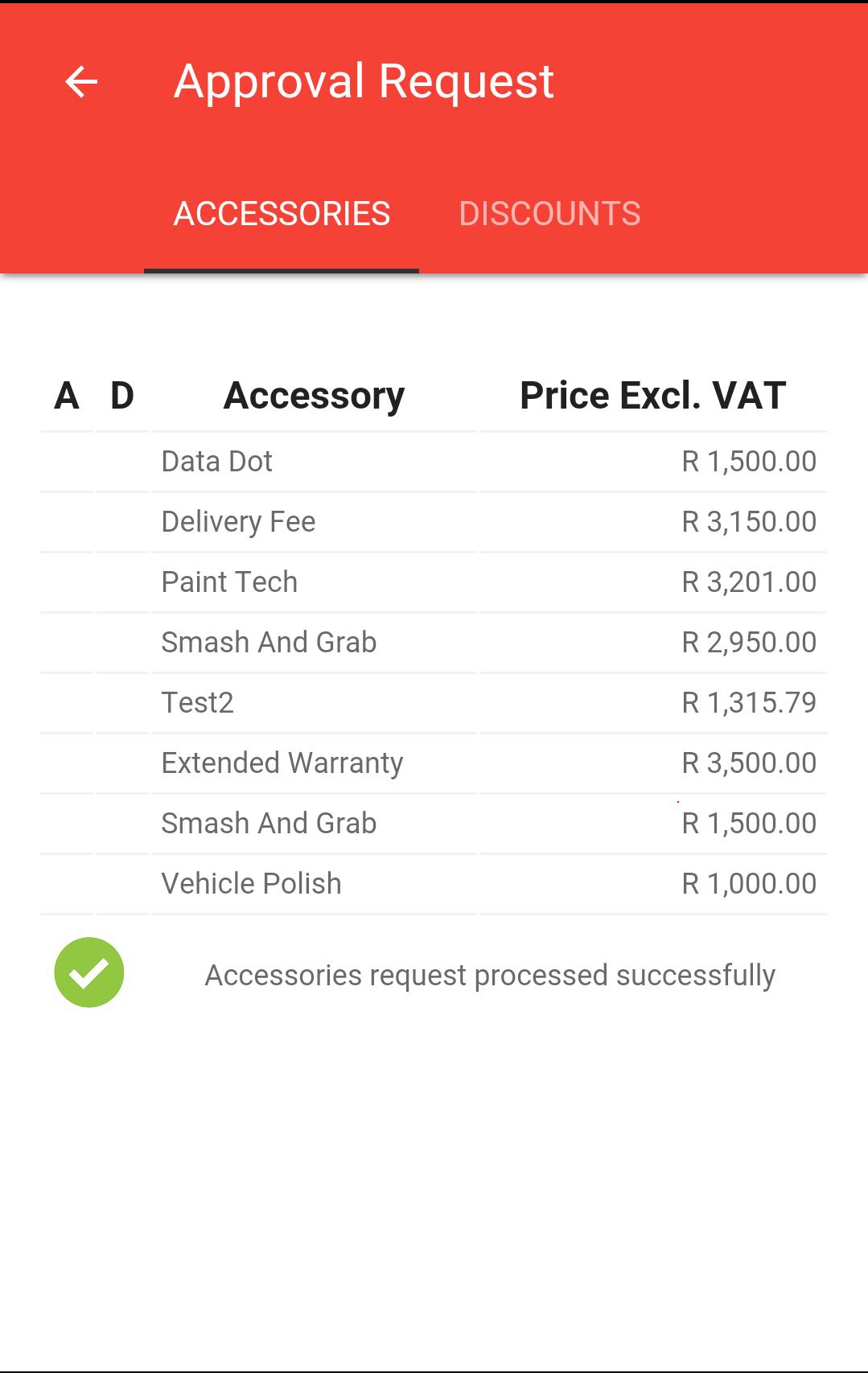Select the Delivery Fee accessory row
The image size is (868, 1373).
click(x=434, y=522)
